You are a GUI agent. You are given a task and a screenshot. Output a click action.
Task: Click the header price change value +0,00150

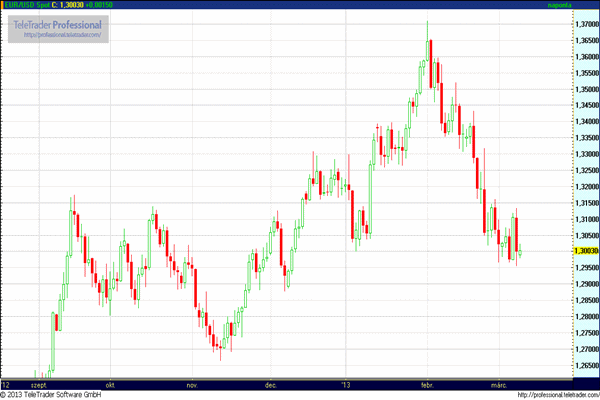click(98, 5)
